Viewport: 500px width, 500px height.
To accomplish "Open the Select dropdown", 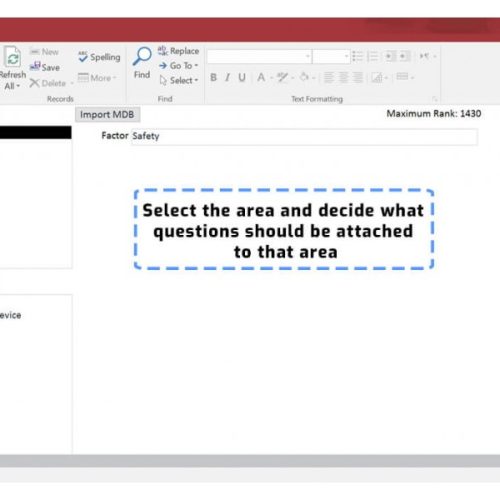I will 179,80.
